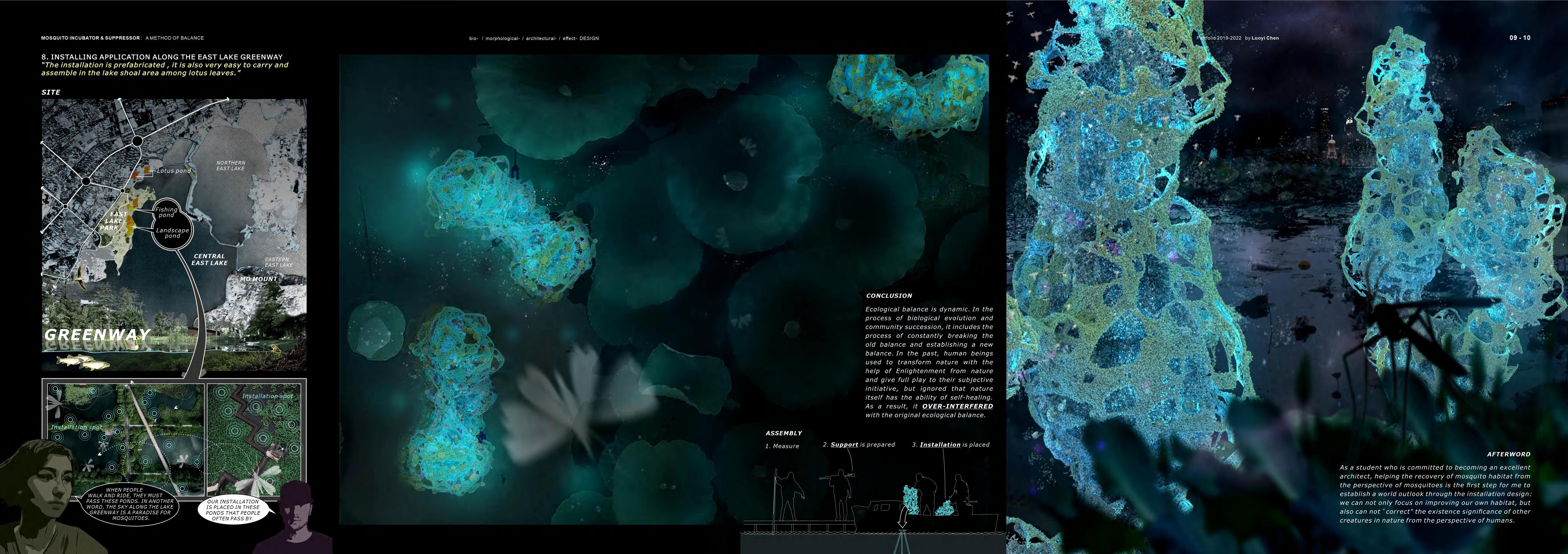Image resolution: width=1568 pixels, height=554 pixels.
Task: Click the large black road node on map
Action: 138,141
